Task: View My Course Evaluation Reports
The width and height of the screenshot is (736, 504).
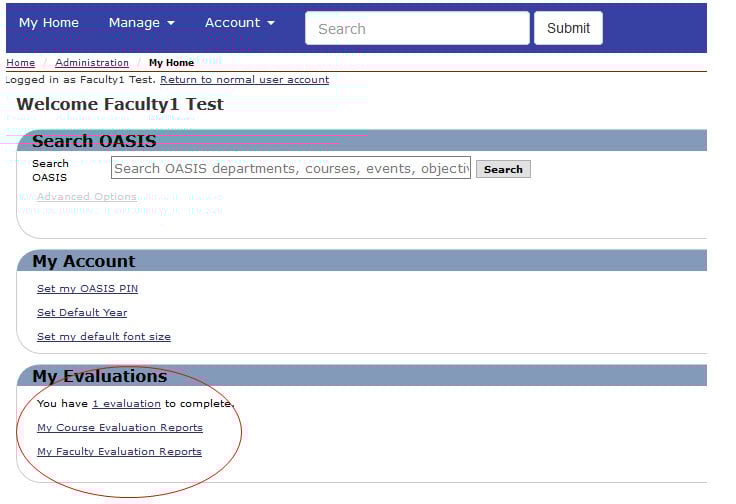Action: (x=120, y=428)
